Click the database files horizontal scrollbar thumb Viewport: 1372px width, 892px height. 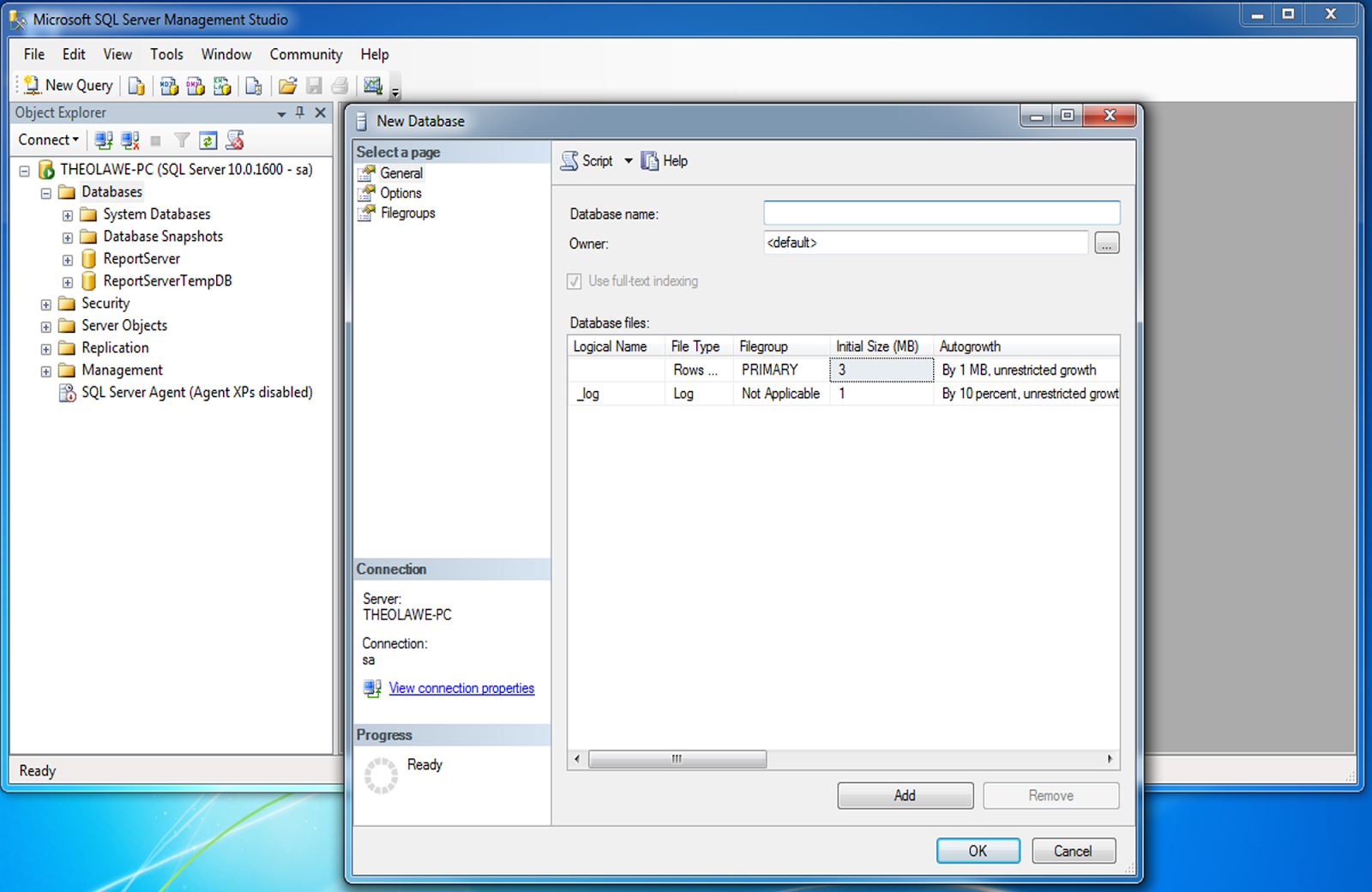[677, 759]
